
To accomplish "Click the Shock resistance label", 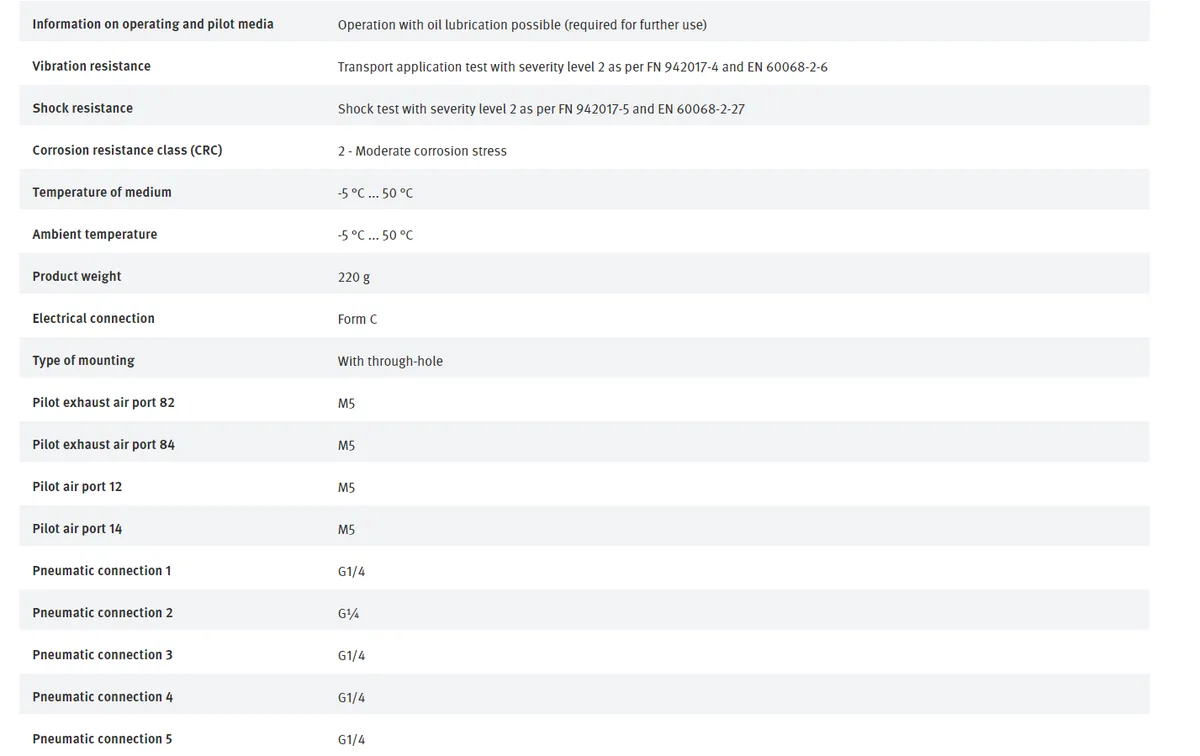I will click(x=82, y=108).
